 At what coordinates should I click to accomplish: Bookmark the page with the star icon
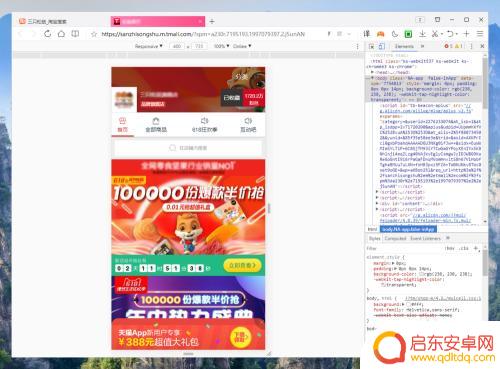pyautogui.click(x=94, y=34)
